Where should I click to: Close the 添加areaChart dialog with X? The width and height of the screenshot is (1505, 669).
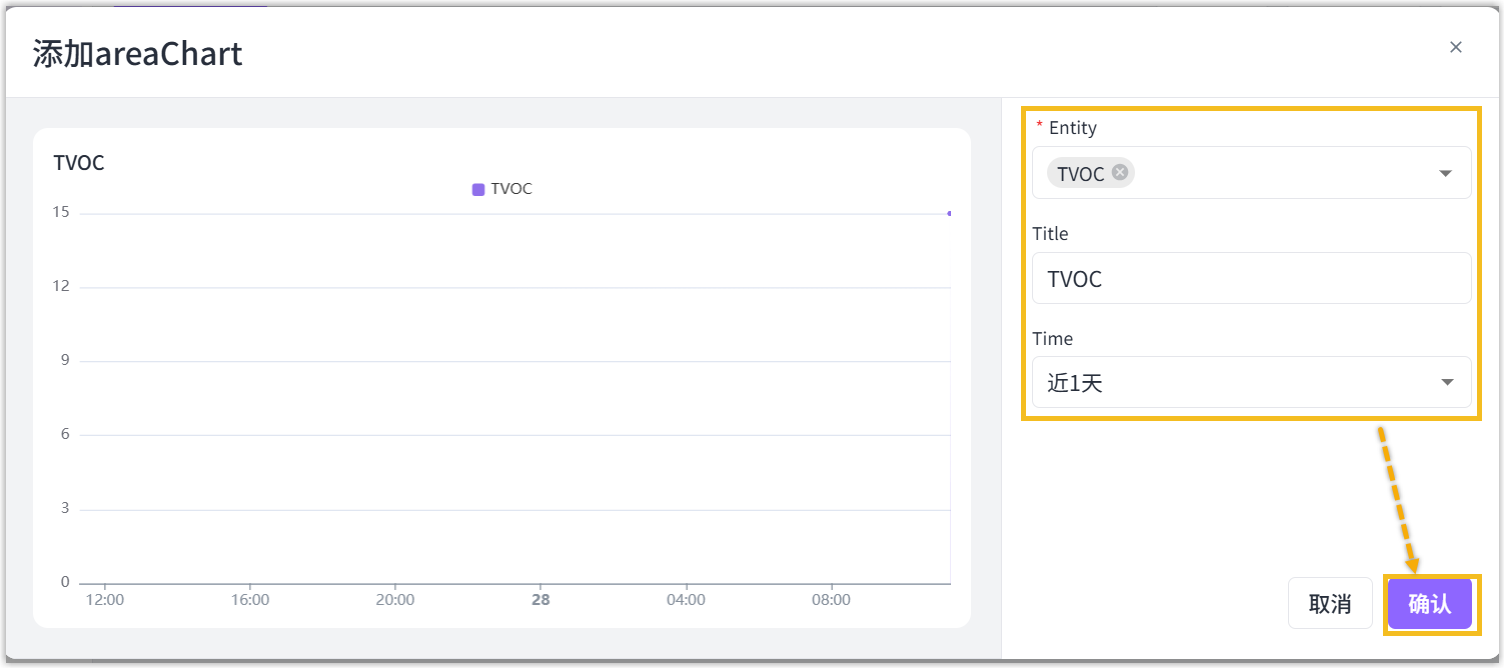1455,47
